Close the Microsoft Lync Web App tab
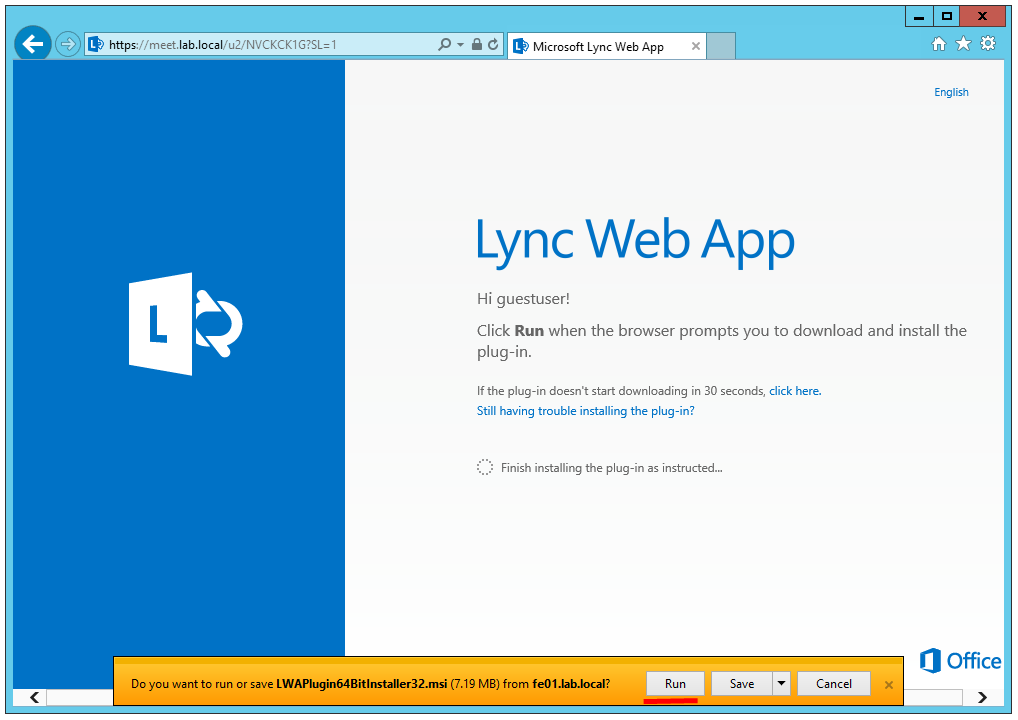1018x720 pixels. [695, 46]
